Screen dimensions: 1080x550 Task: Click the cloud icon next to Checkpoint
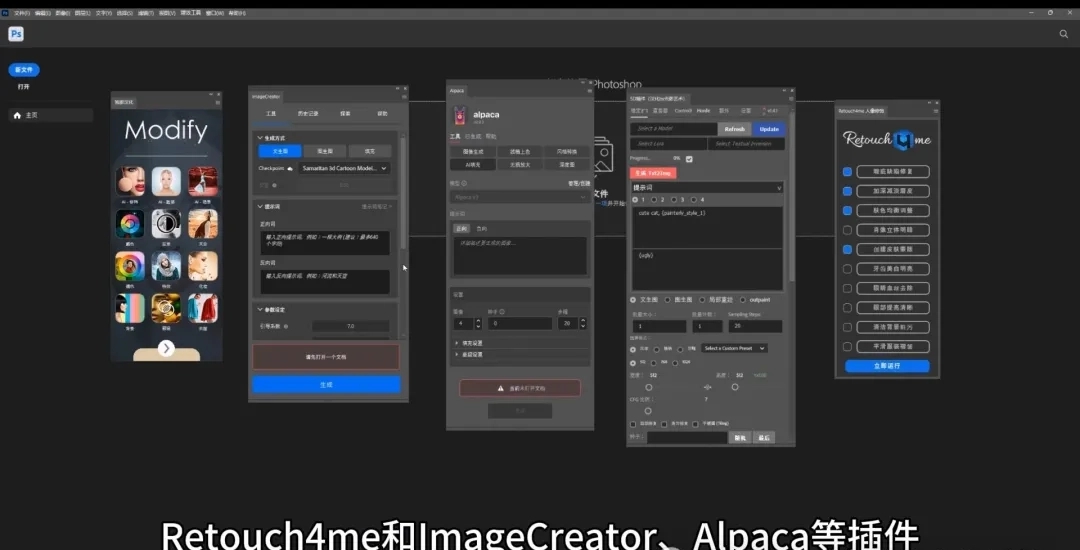(290, 168)
